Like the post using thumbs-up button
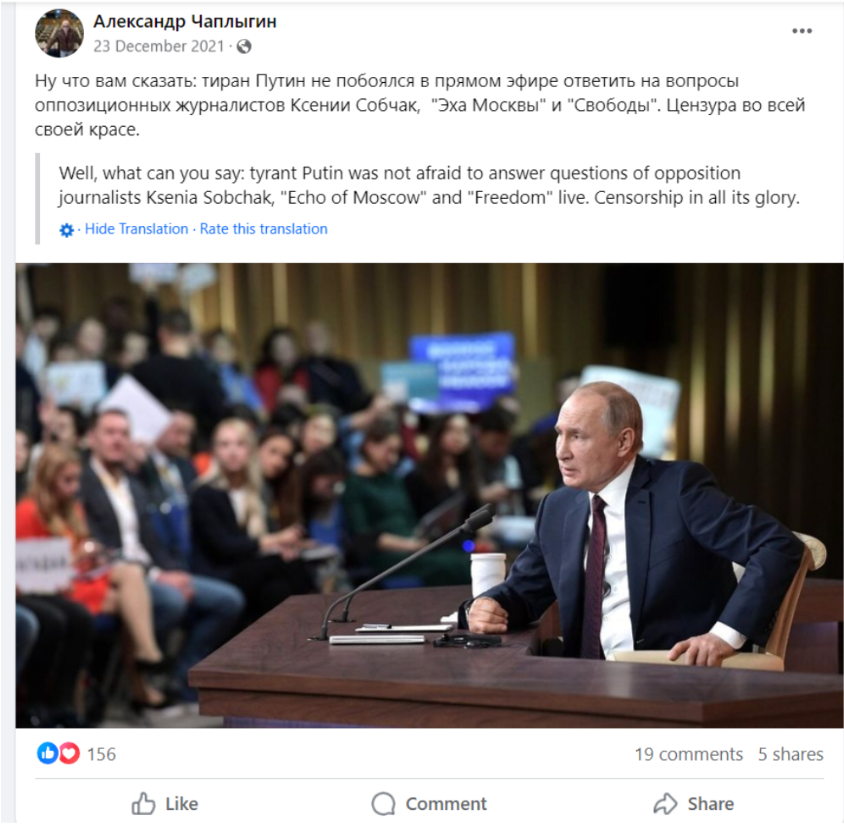Screen dimensions: 844x828 (x=165, y=803)
